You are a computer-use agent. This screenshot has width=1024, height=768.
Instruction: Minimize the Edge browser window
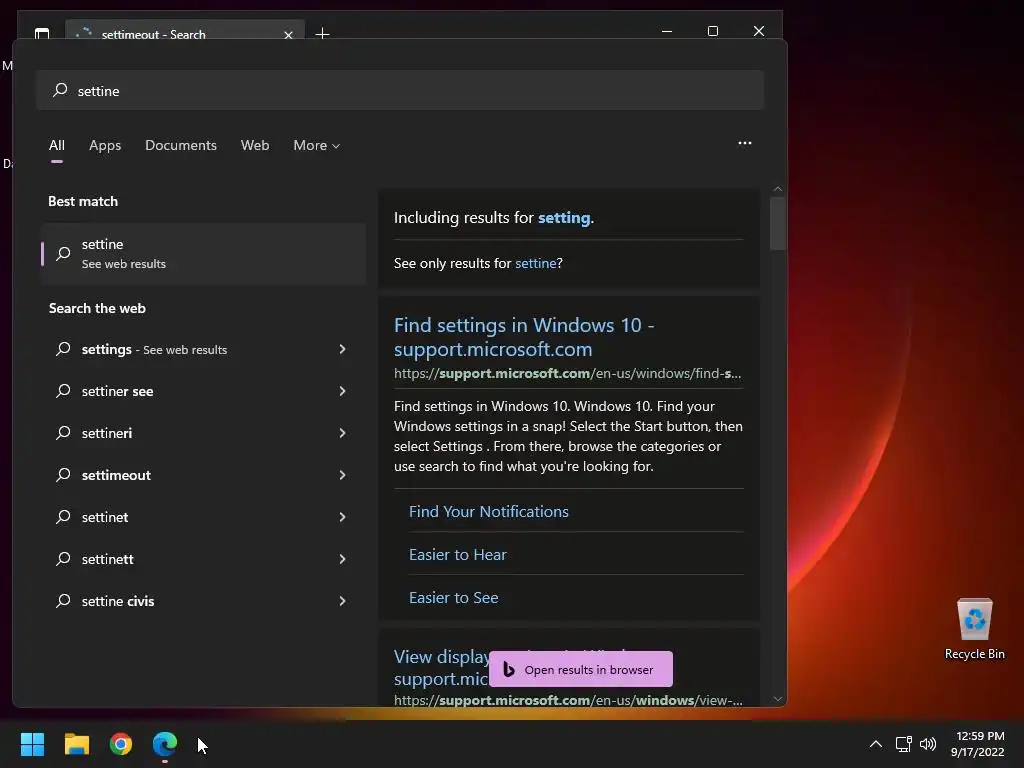(667, 31)
